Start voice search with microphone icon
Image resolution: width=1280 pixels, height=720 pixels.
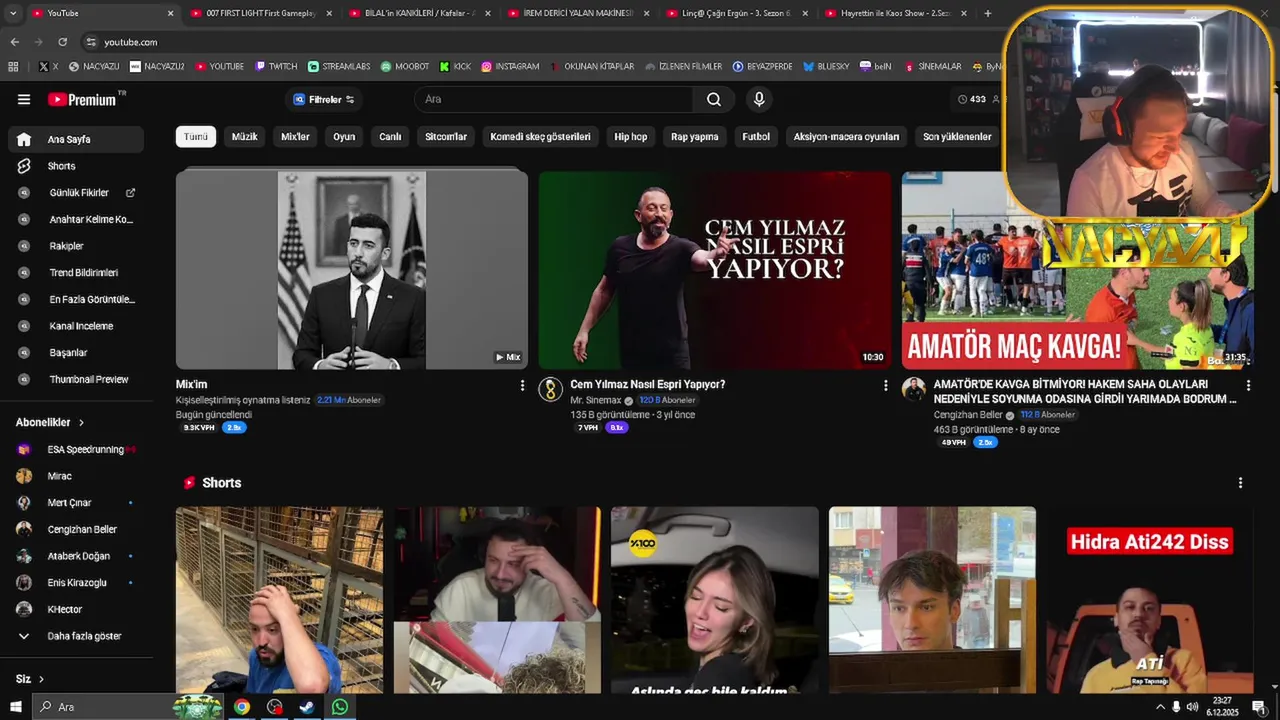(759, 99)
